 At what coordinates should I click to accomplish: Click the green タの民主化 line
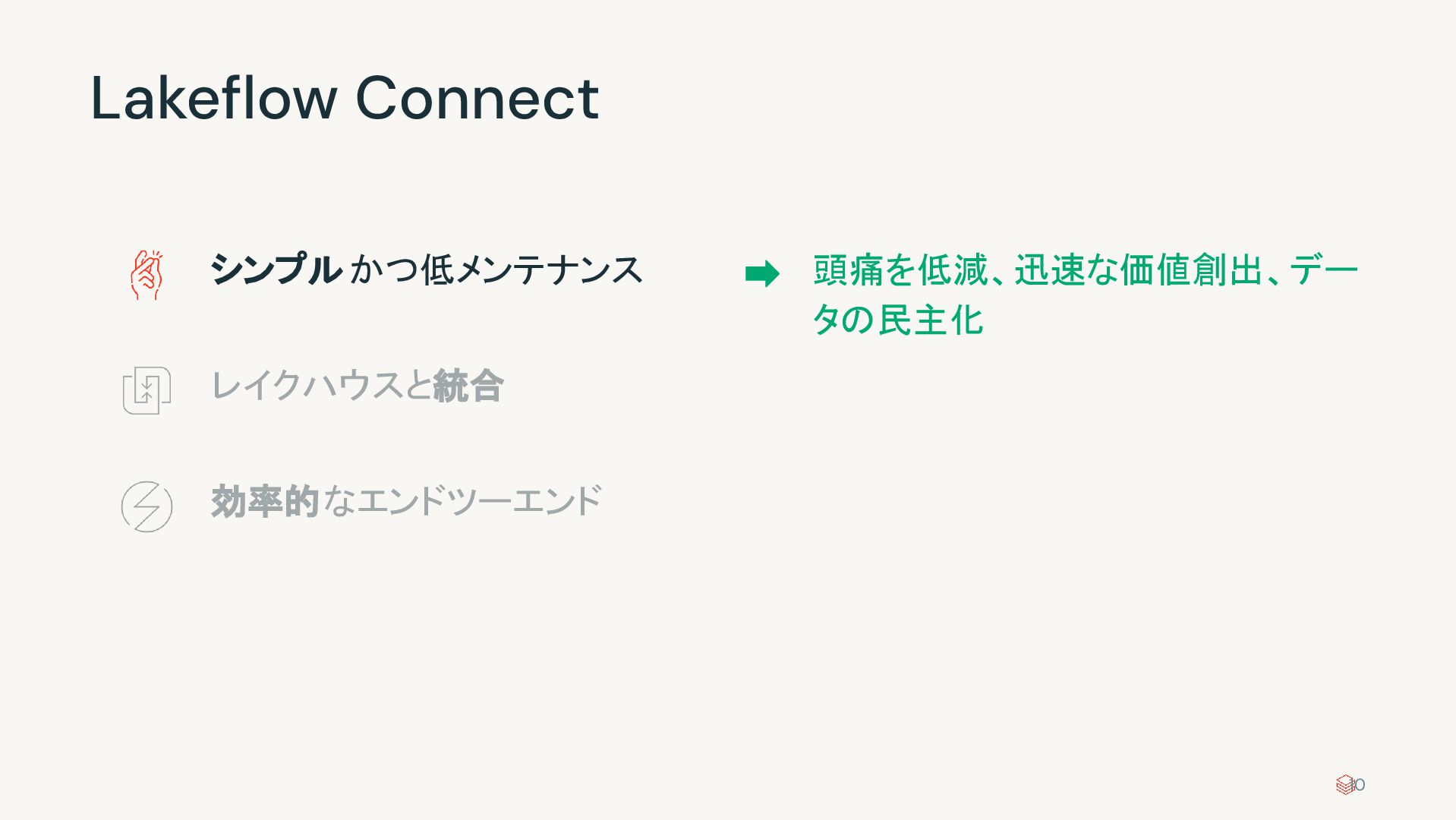point(898,320)
